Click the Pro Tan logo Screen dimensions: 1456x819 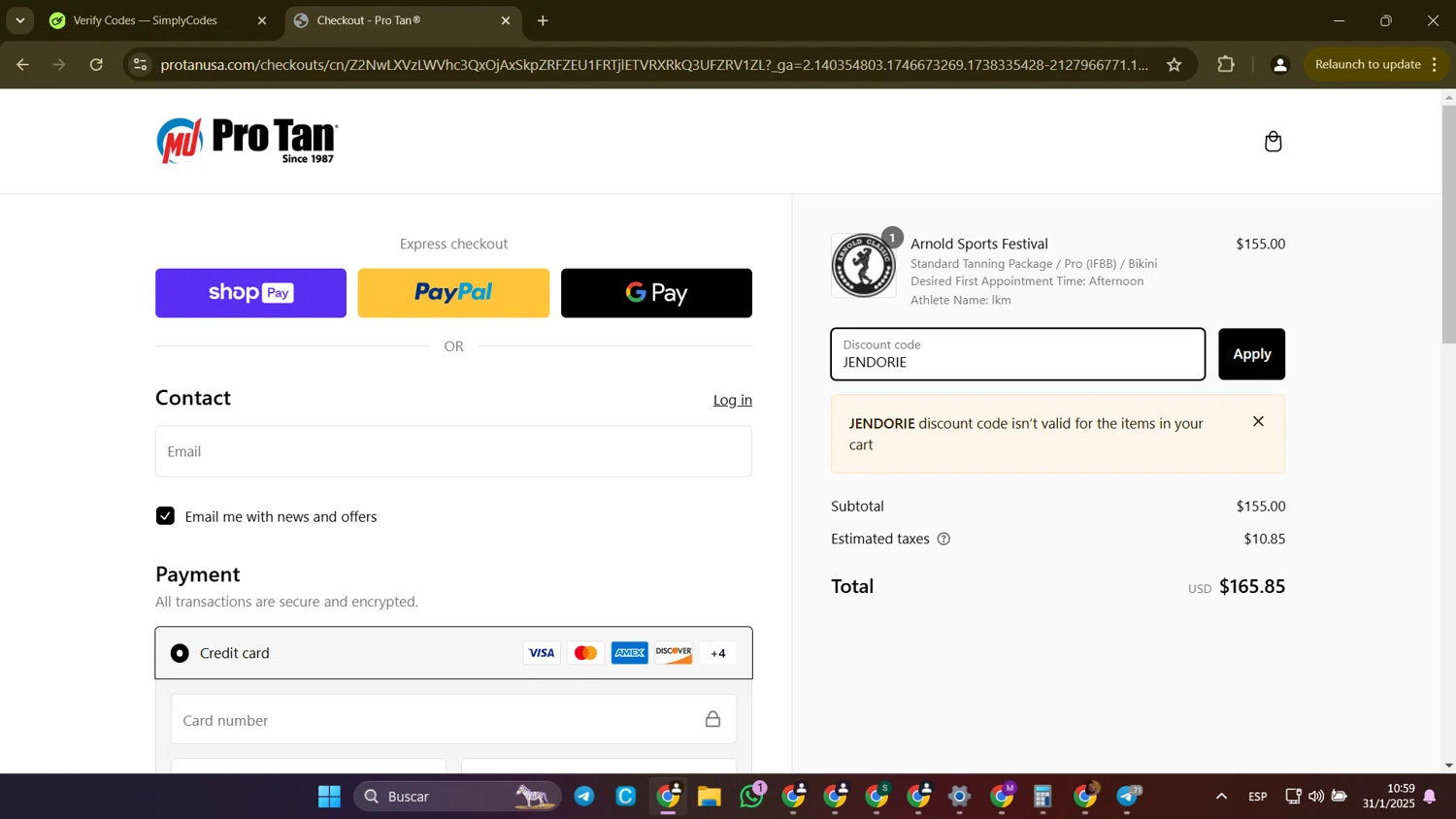pos(247,141)
